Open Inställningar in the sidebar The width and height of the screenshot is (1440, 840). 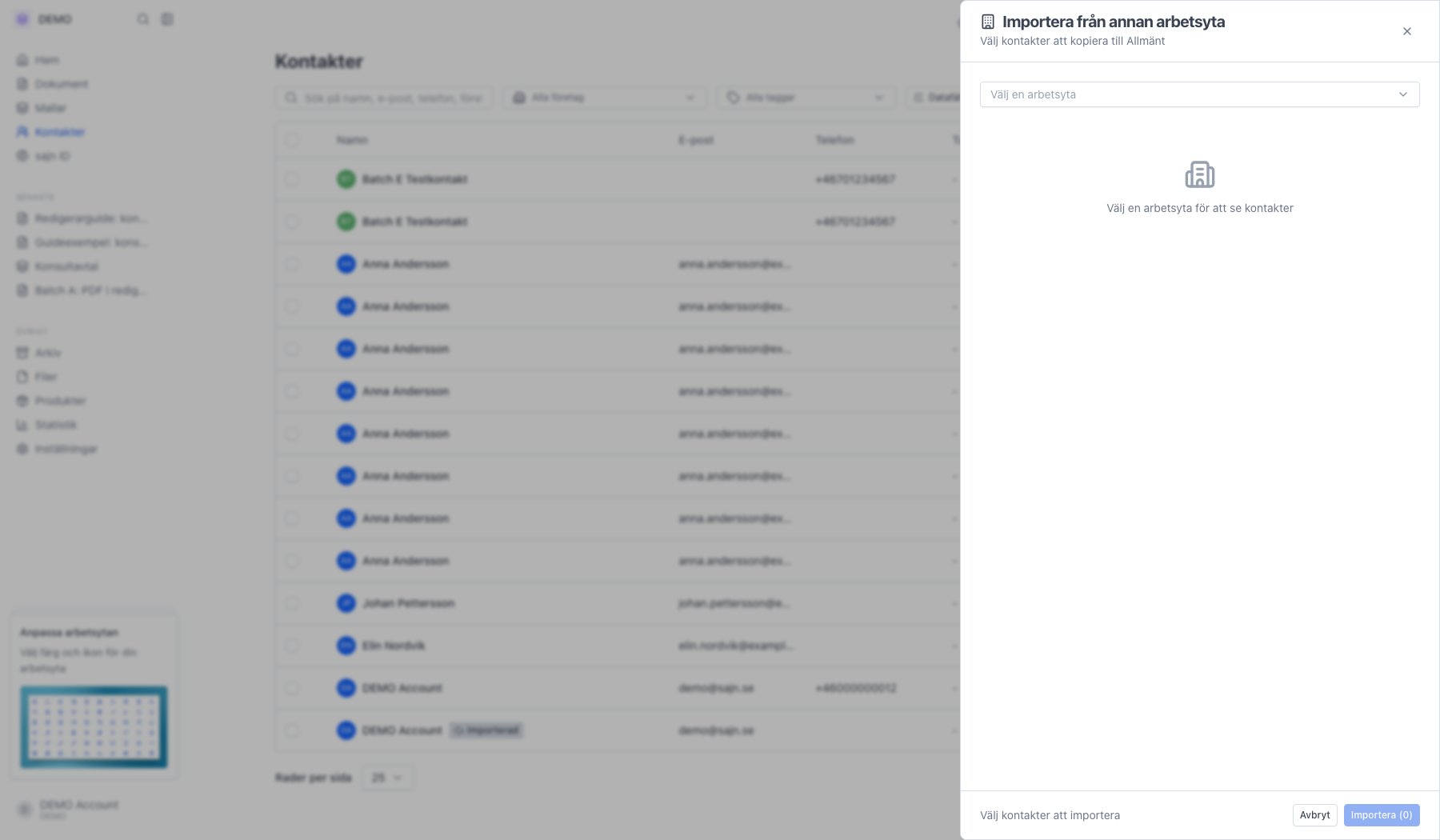point(58,449)
